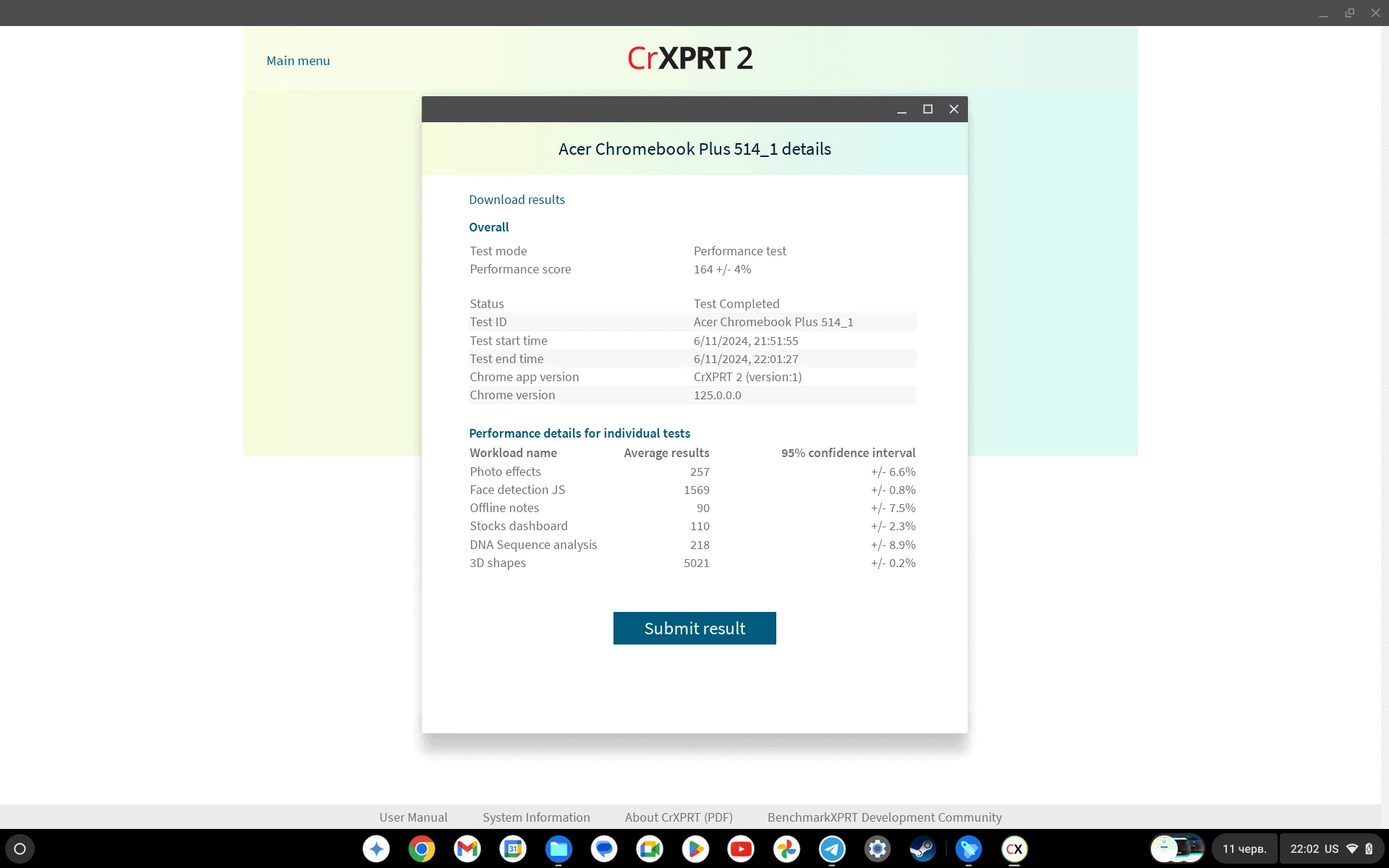This screenshot has height=868, width=1389.
Task: Open the launcher circle button
Action: click(x=20, y=848)
